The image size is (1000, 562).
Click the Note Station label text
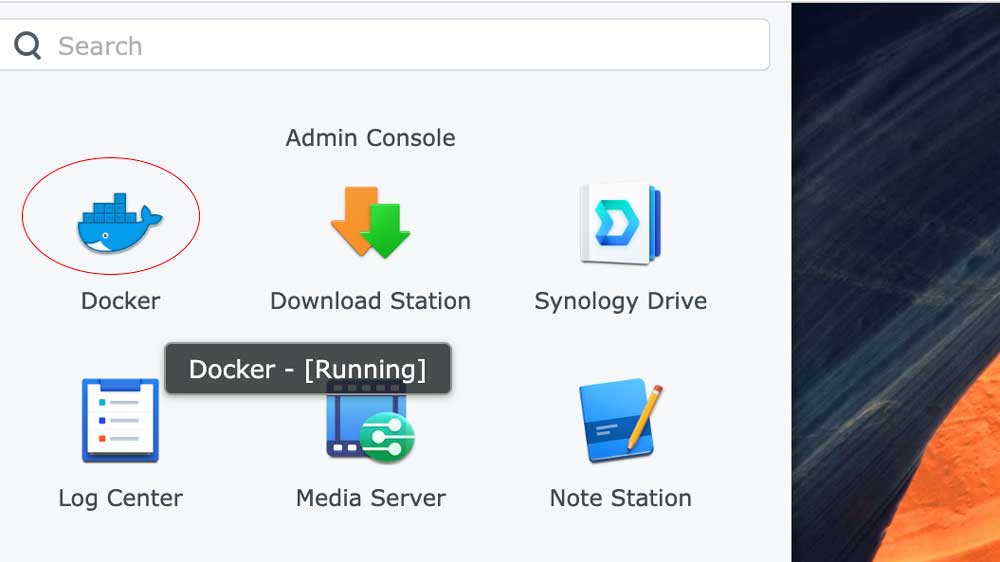(x=621, y=498)
